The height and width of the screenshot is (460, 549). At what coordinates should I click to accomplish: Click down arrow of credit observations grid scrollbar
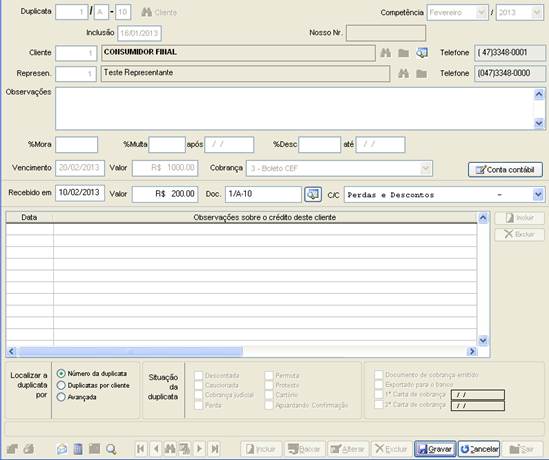(483, 340)
